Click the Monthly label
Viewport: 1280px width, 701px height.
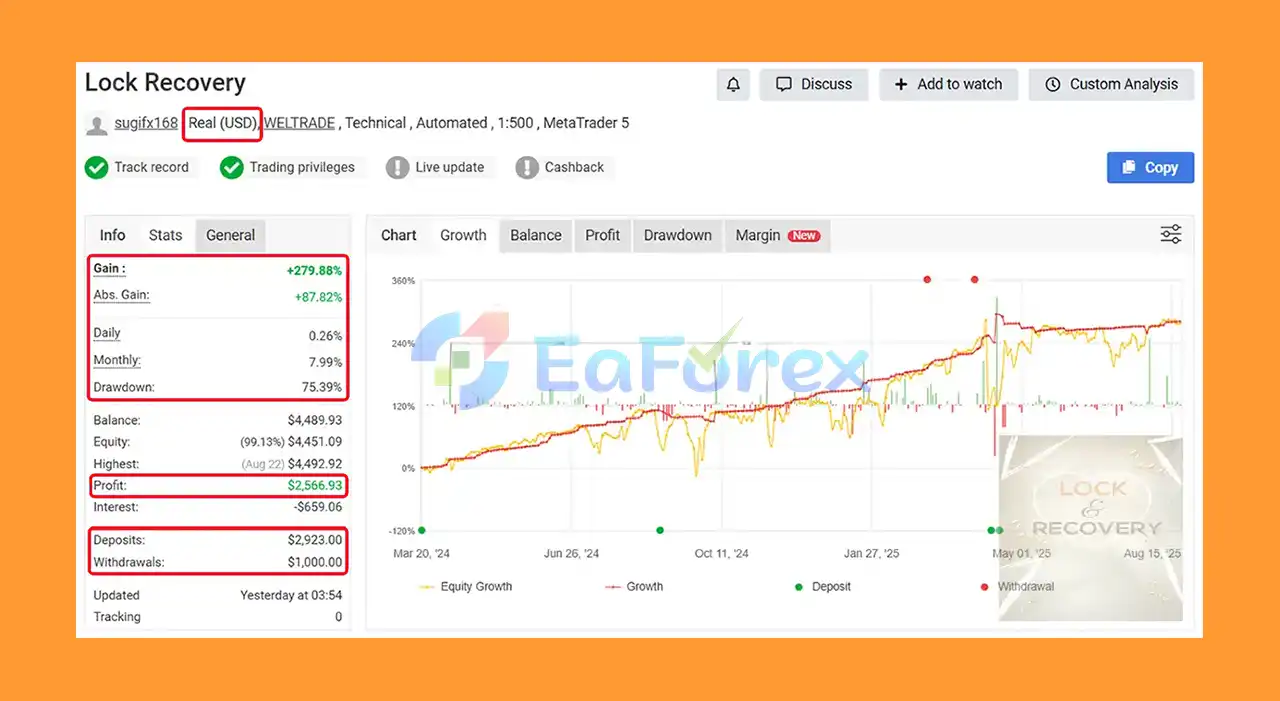117,360
